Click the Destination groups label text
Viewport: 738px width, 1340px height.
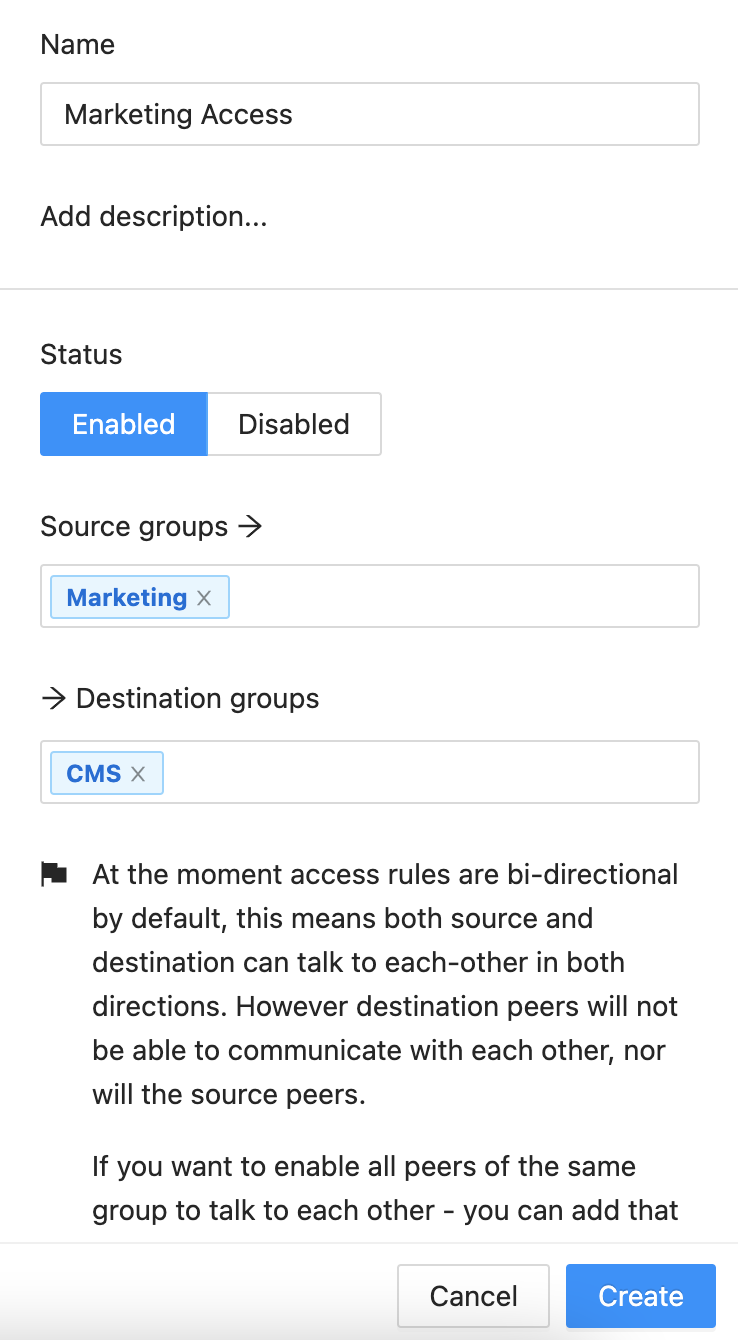click(198, 698)
